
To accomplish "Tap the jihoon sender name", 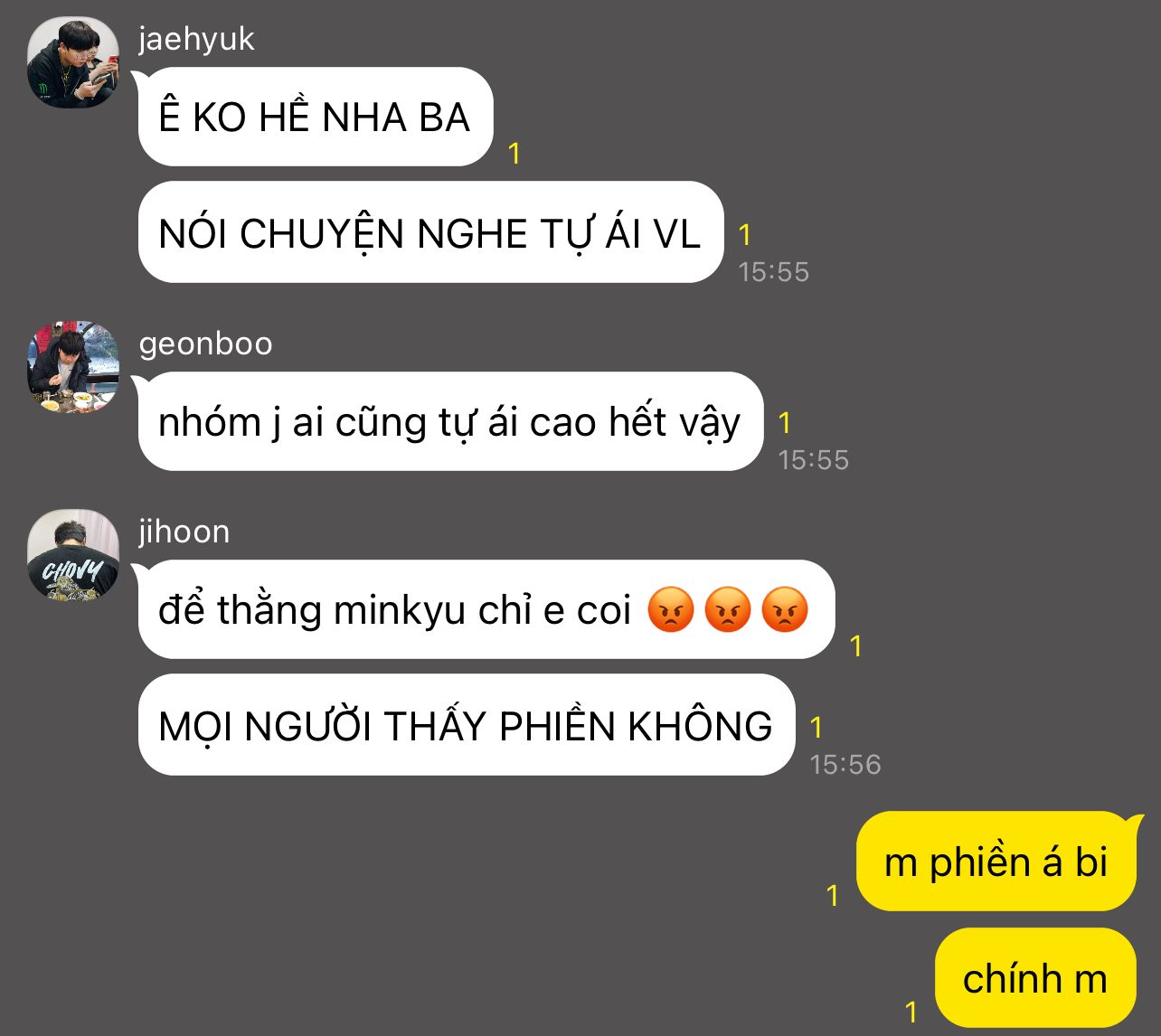I will [x=184, y=532].
